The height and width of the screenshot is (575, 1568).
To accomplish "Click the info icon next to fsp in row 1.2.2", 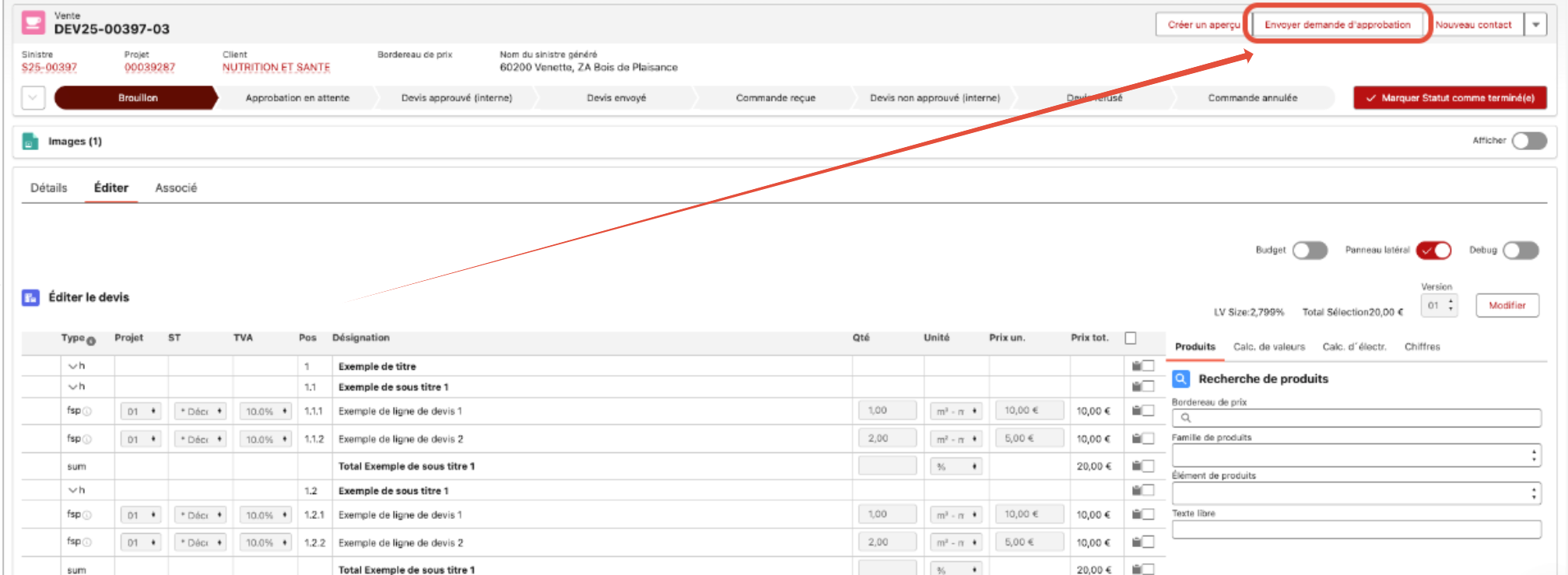I will tap(87, 542).
